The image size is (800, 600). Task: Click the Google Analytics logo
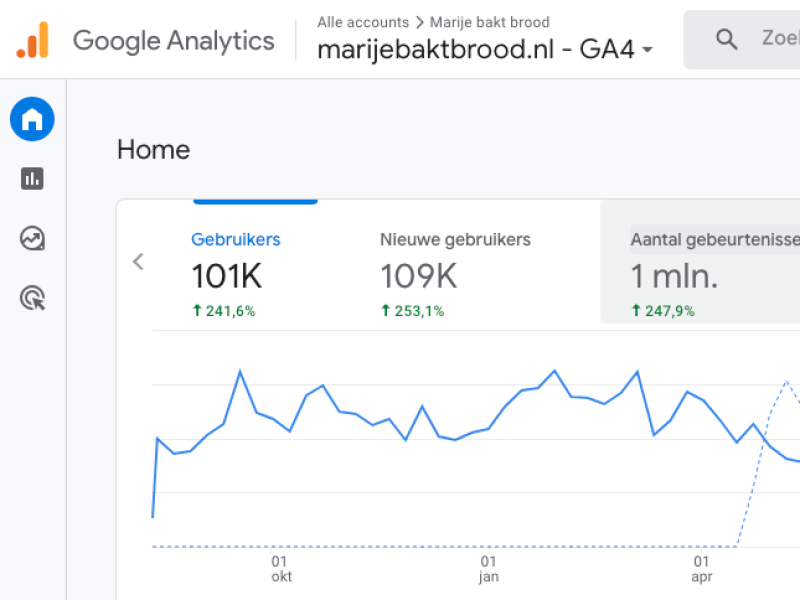pos(172,41)
